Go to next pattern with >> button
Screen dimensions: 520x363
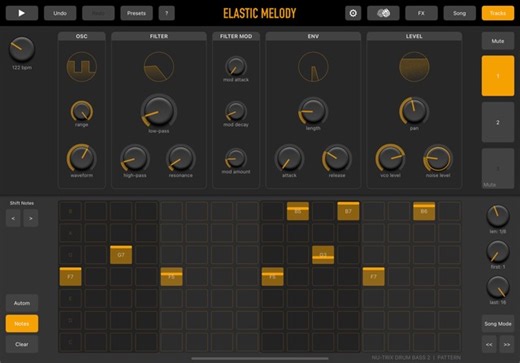[x=507, y=344]
